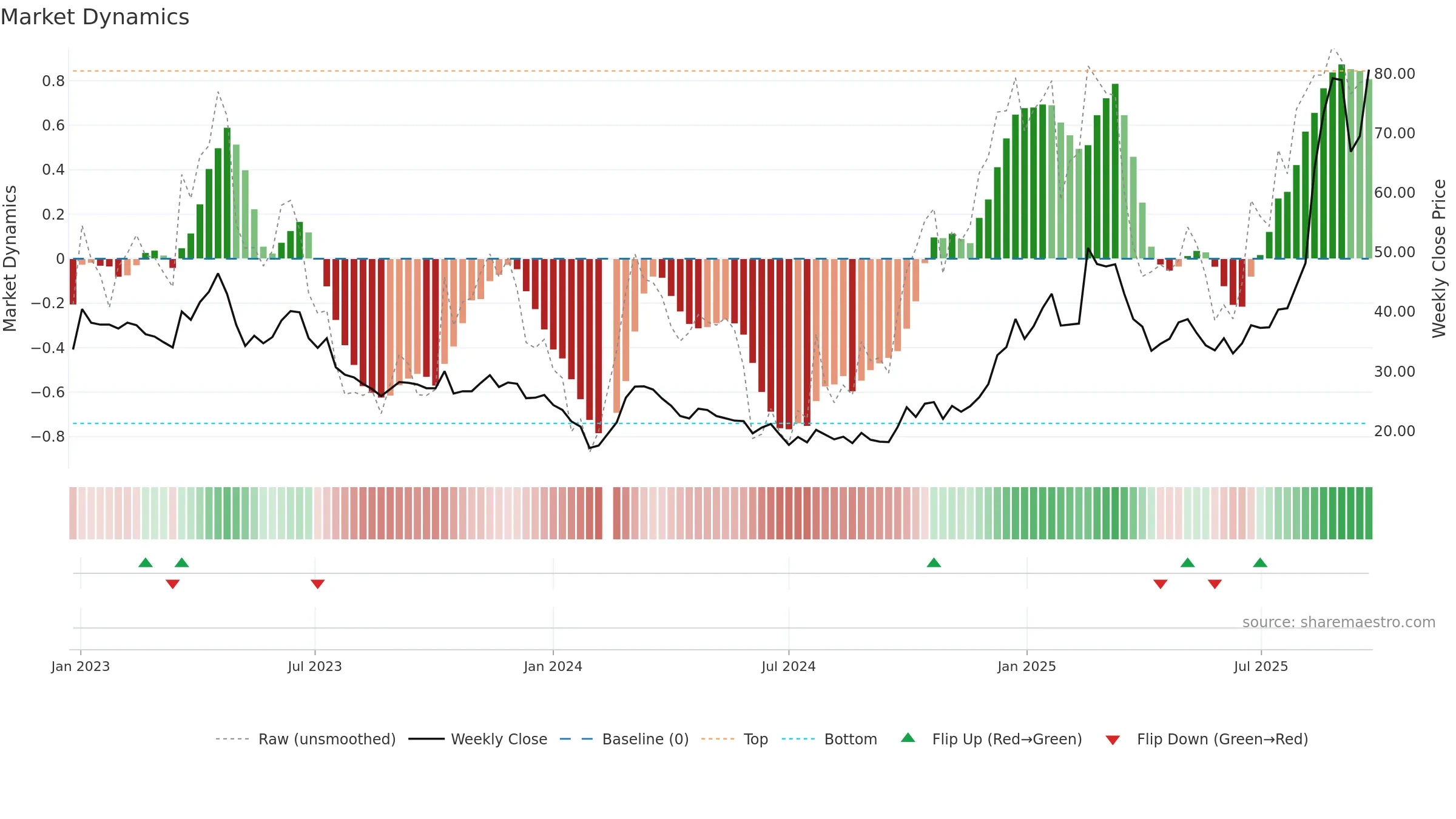Toggle the Raw (unsmoothed) legend entry

(305, 739)
